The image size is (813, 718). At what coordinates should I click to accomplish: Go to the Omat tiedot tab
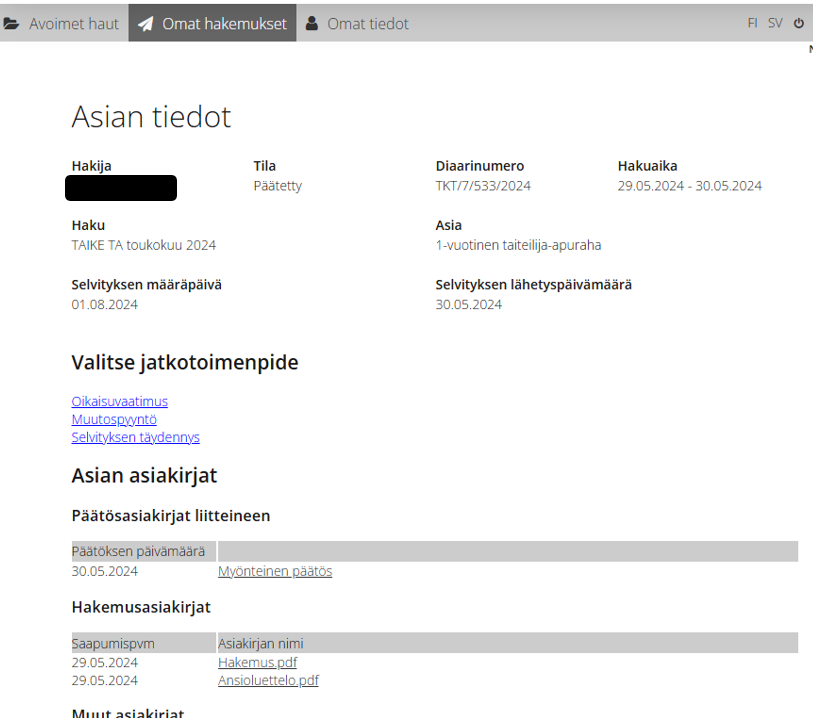click(367, 23)
